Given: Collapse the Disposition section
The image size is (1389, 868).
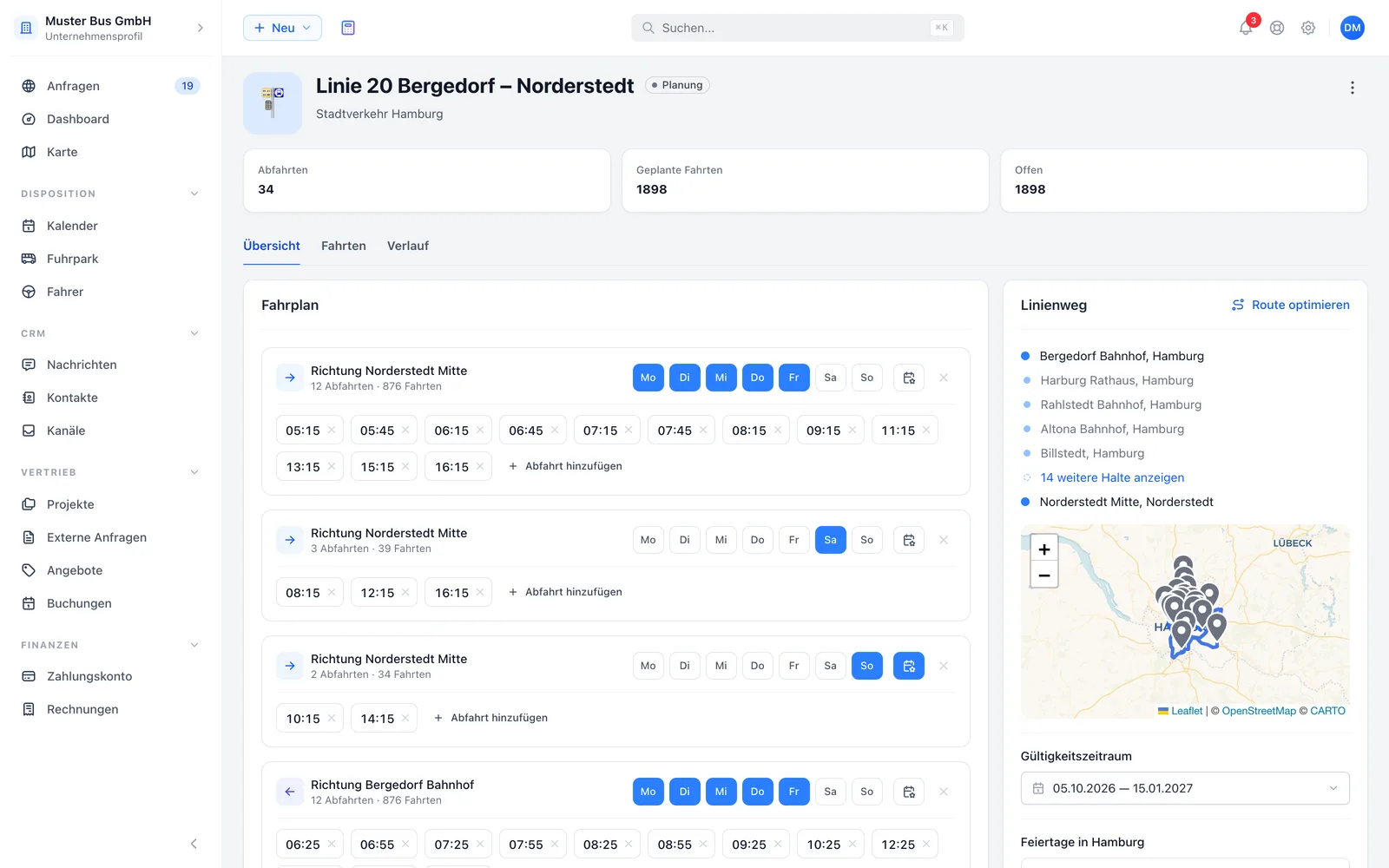Looking at the screenshot, I should pos(194,194).
